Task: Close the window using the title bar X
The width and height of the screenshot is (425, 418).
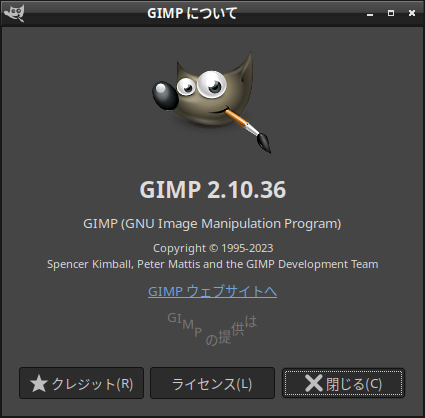Action: (x=412, y=13)
